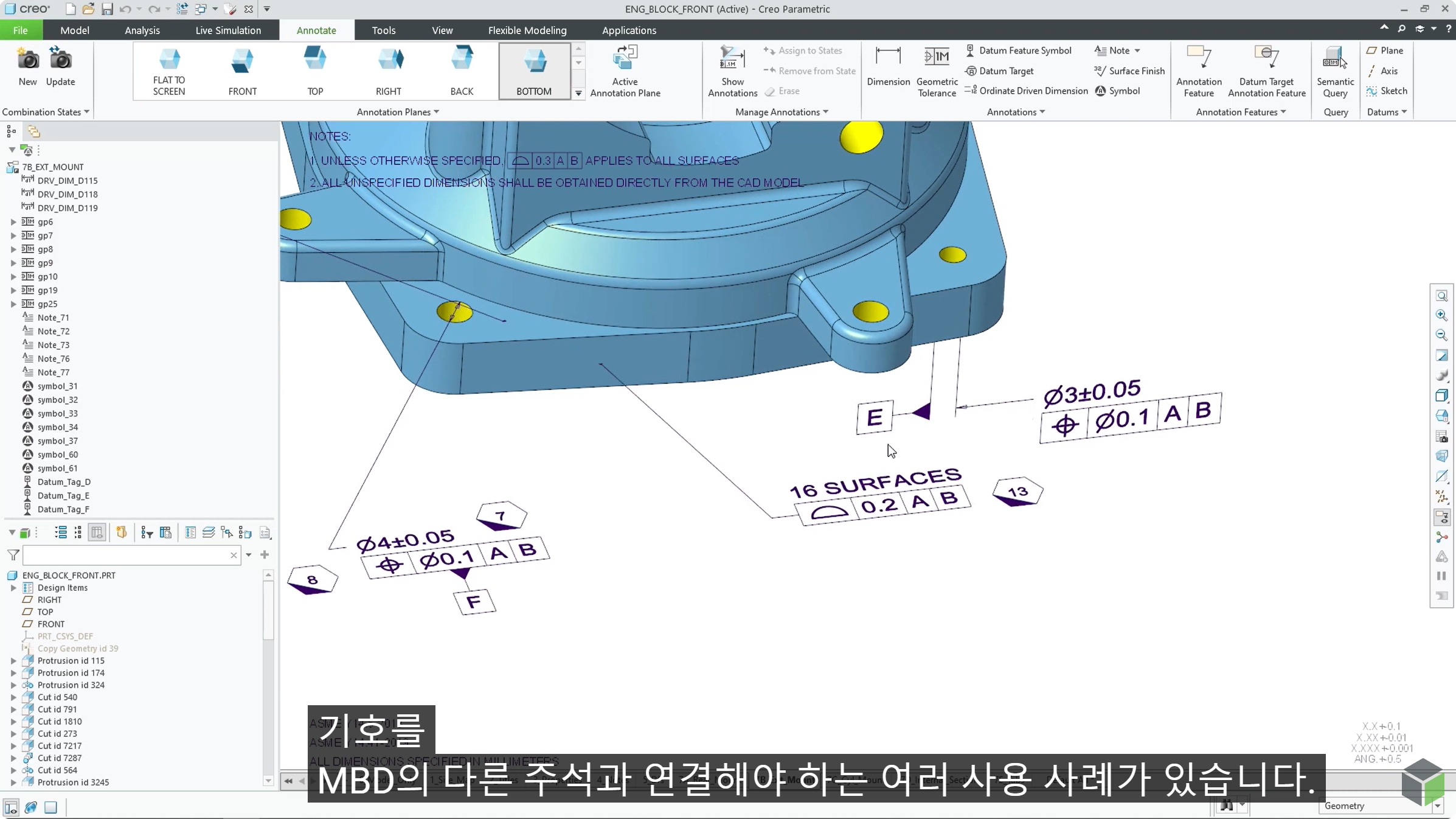The width and height of the screenshot is (1456, 819).
Task: Switch to the Tools tab
Action: click(x=384, y=30)
